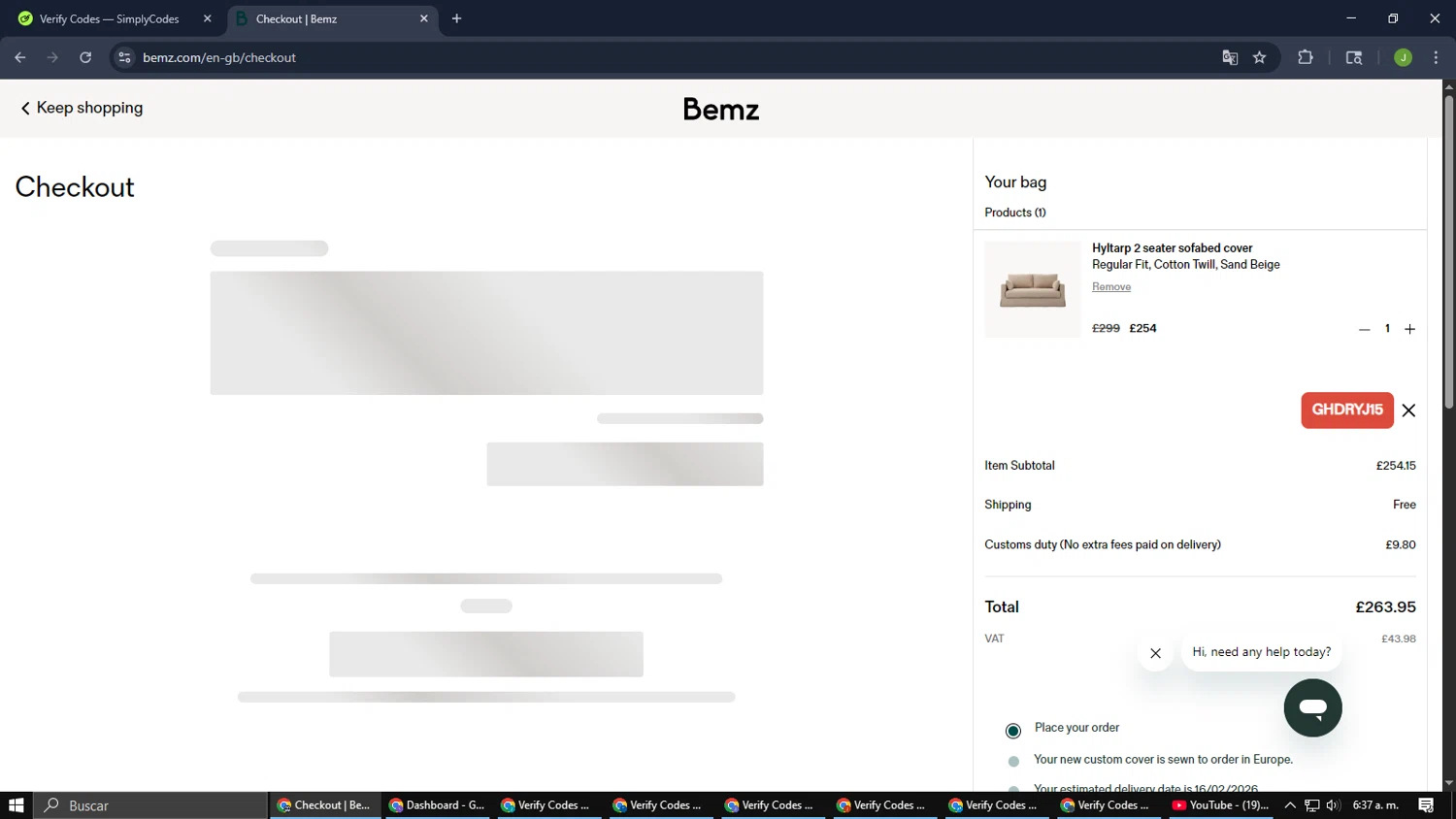Click 'Hi, need any help today?' message
The width and height of the screenshot is (1456, 819).
click(x=1262, y=652)
